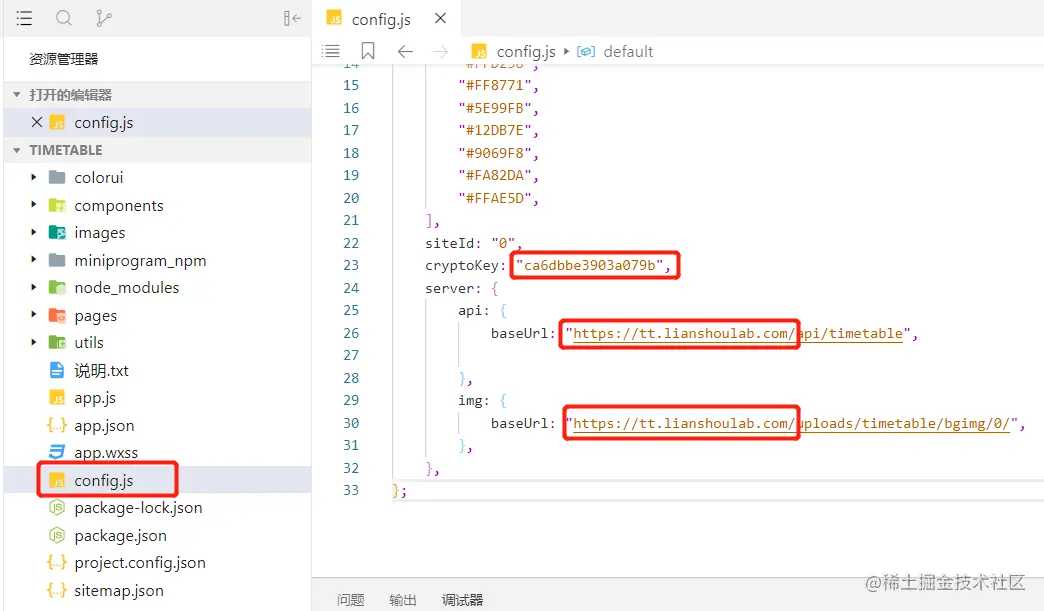Click the miniprogram_npm folder icon
Screen dimensions: 1044x611
coord(57,260)
